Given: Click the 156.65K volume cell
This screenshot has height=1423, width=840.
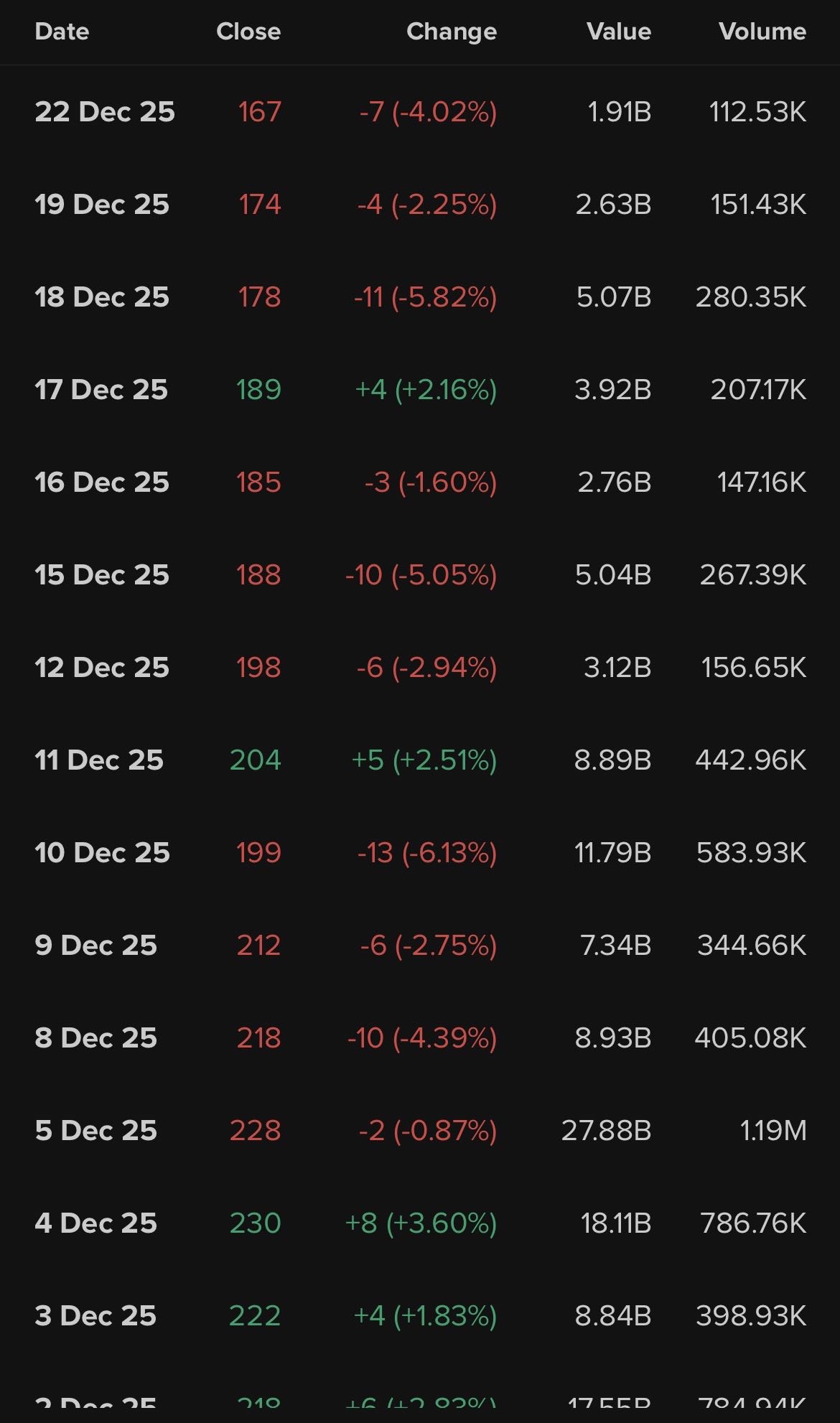Looking at the screenshot, I should [754, 668].
